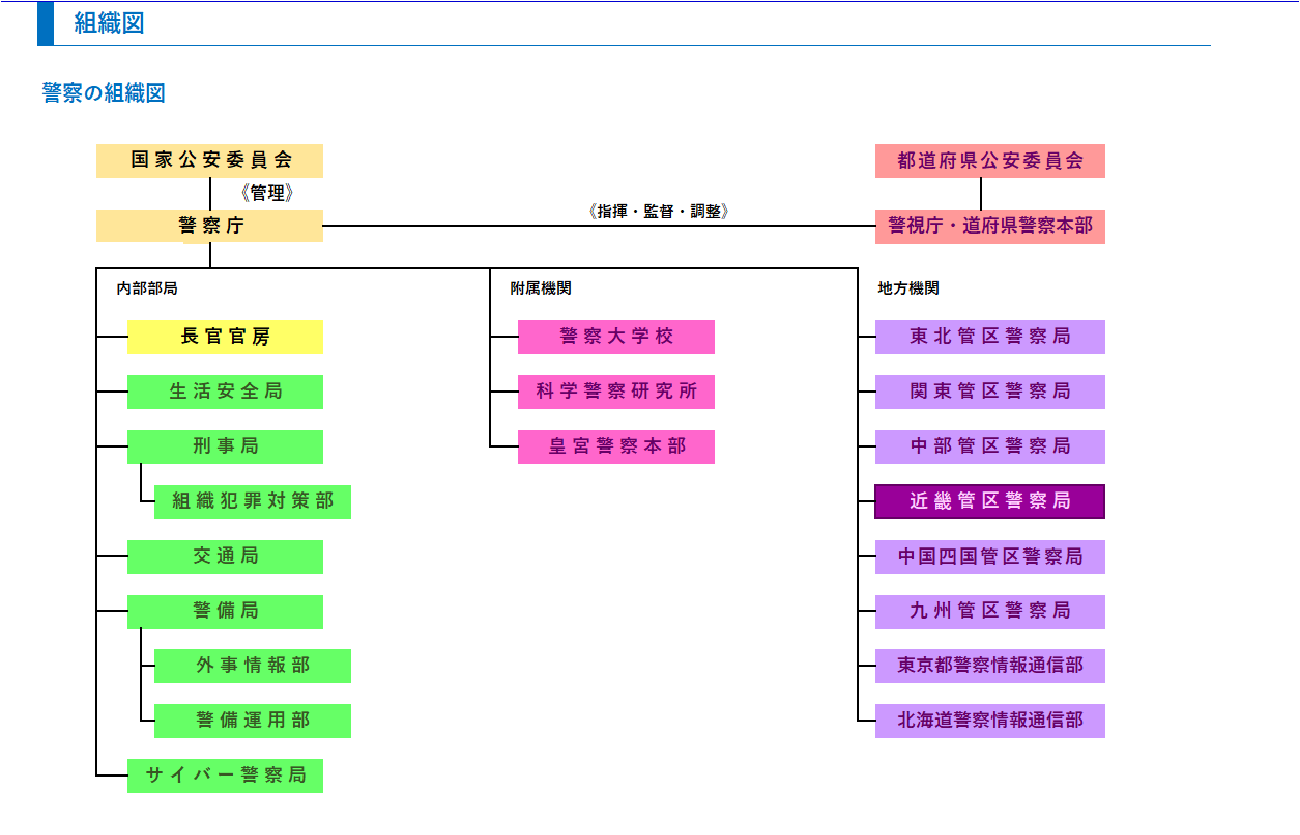
Task: Open 東京都警察情報通信部 box
Action: (990, 666)
